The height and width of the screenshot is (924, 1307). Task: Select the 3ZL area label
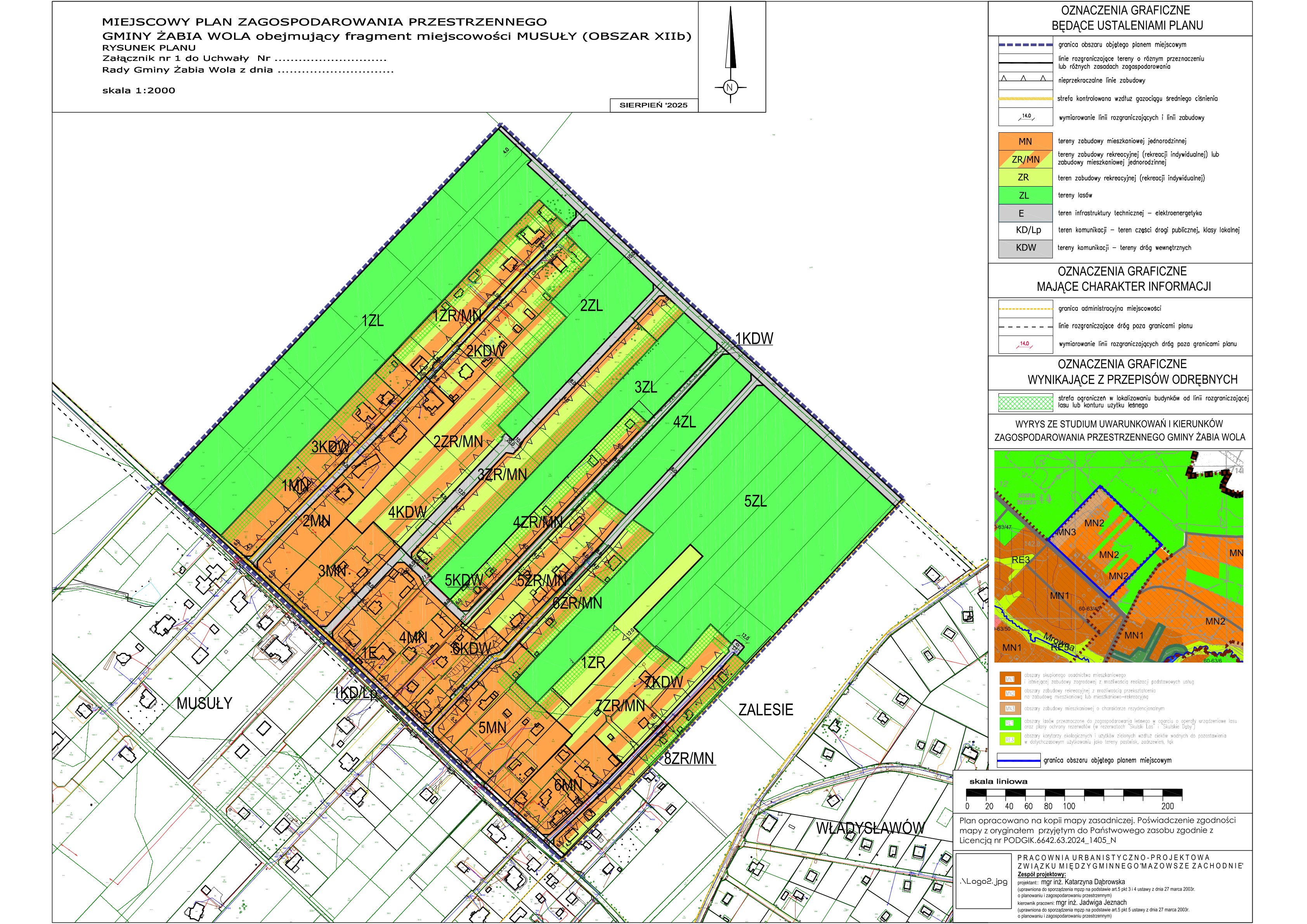tap(646, 388)
